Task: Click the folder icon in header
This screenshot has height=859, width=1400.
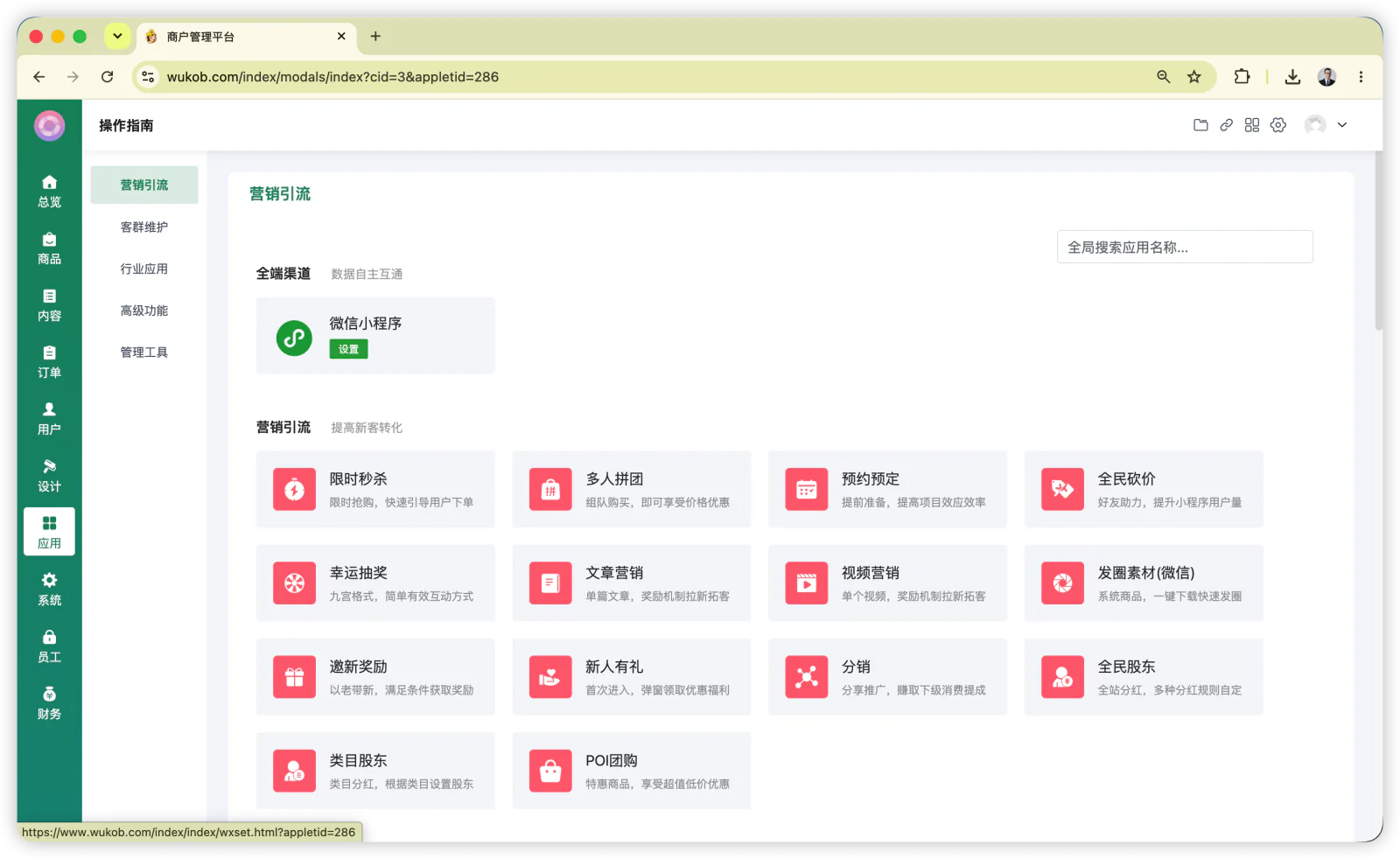Action: point(1200,125)
